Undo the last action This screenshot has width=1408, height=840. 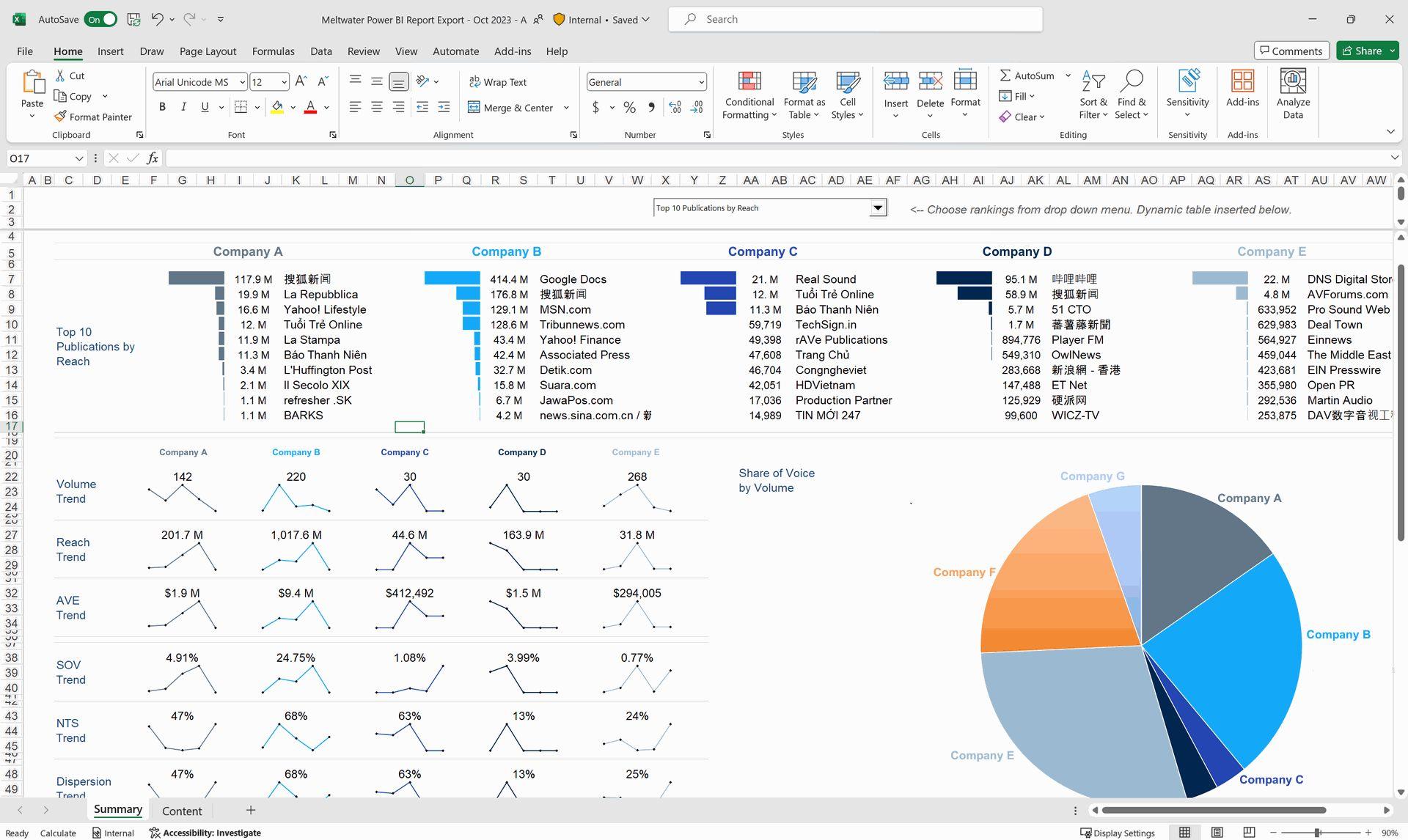pyautogui.click(x=157, y=20)
